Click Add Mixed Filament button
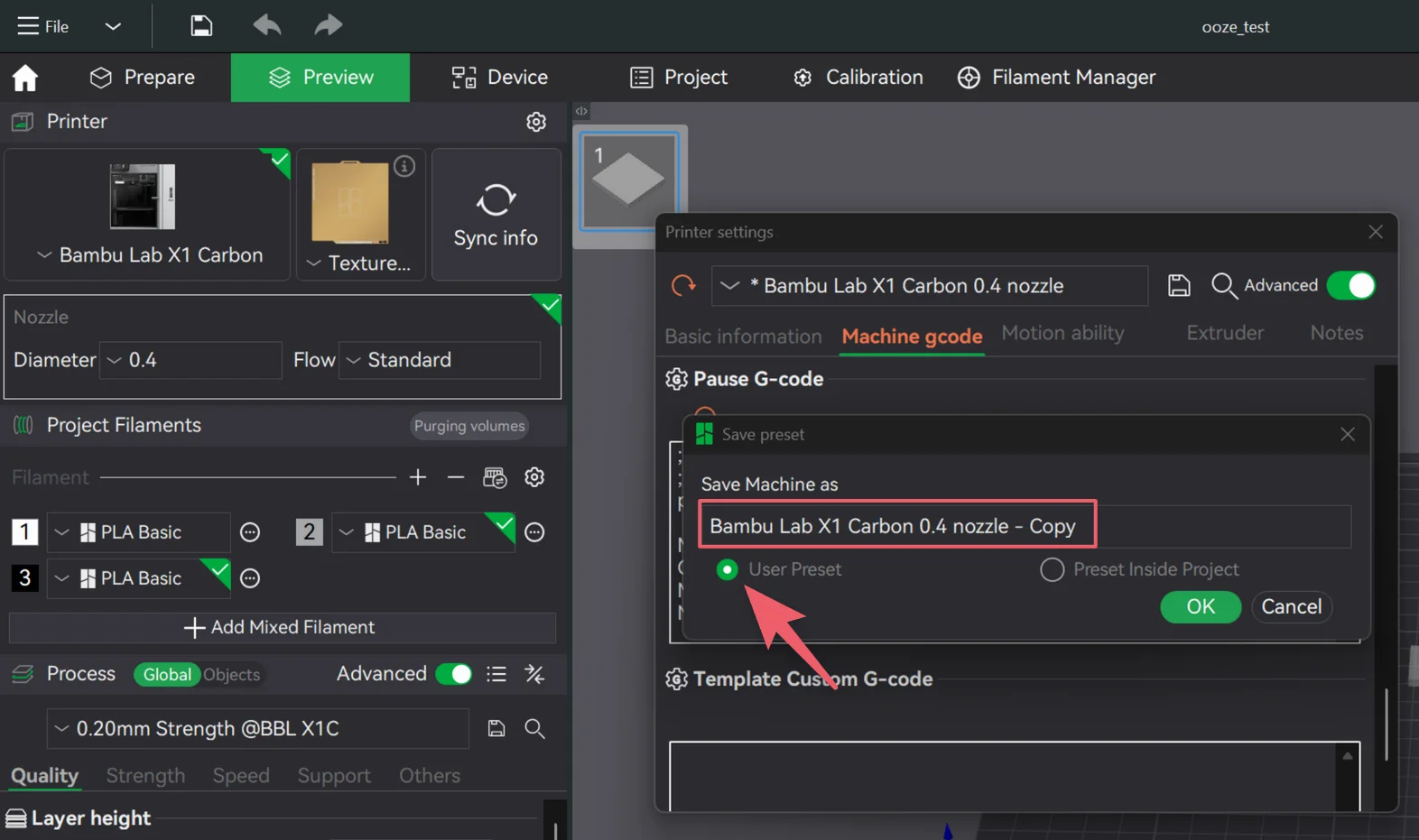This screenshot has height=840, width=1419. pyautogui.click(x=283, y=627)
